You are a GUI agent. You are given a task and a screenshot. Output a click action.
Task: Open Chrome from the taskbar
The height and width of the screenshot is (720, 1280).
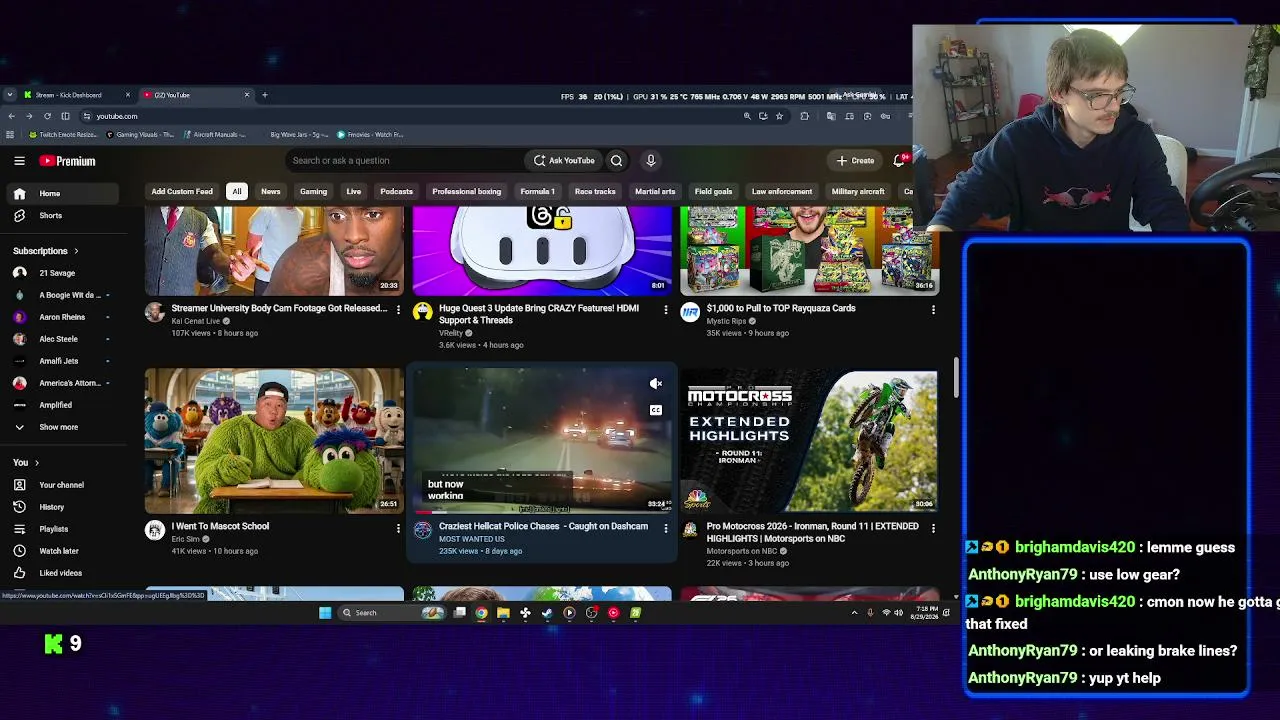(481, 613)
